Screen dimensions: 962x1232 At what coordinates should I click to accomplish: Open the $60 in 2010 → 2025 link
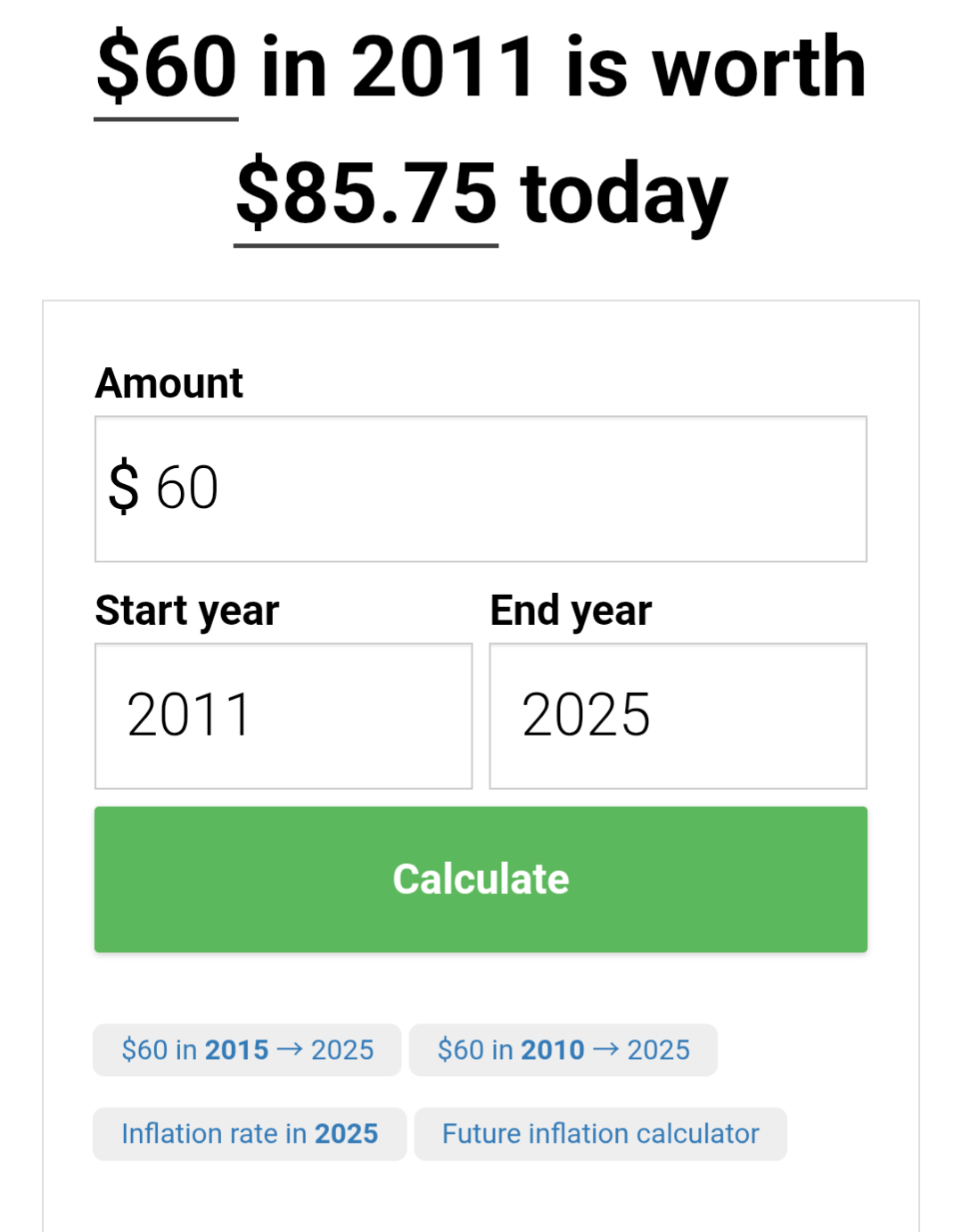pyautogui.click(x=563, y=1050)
